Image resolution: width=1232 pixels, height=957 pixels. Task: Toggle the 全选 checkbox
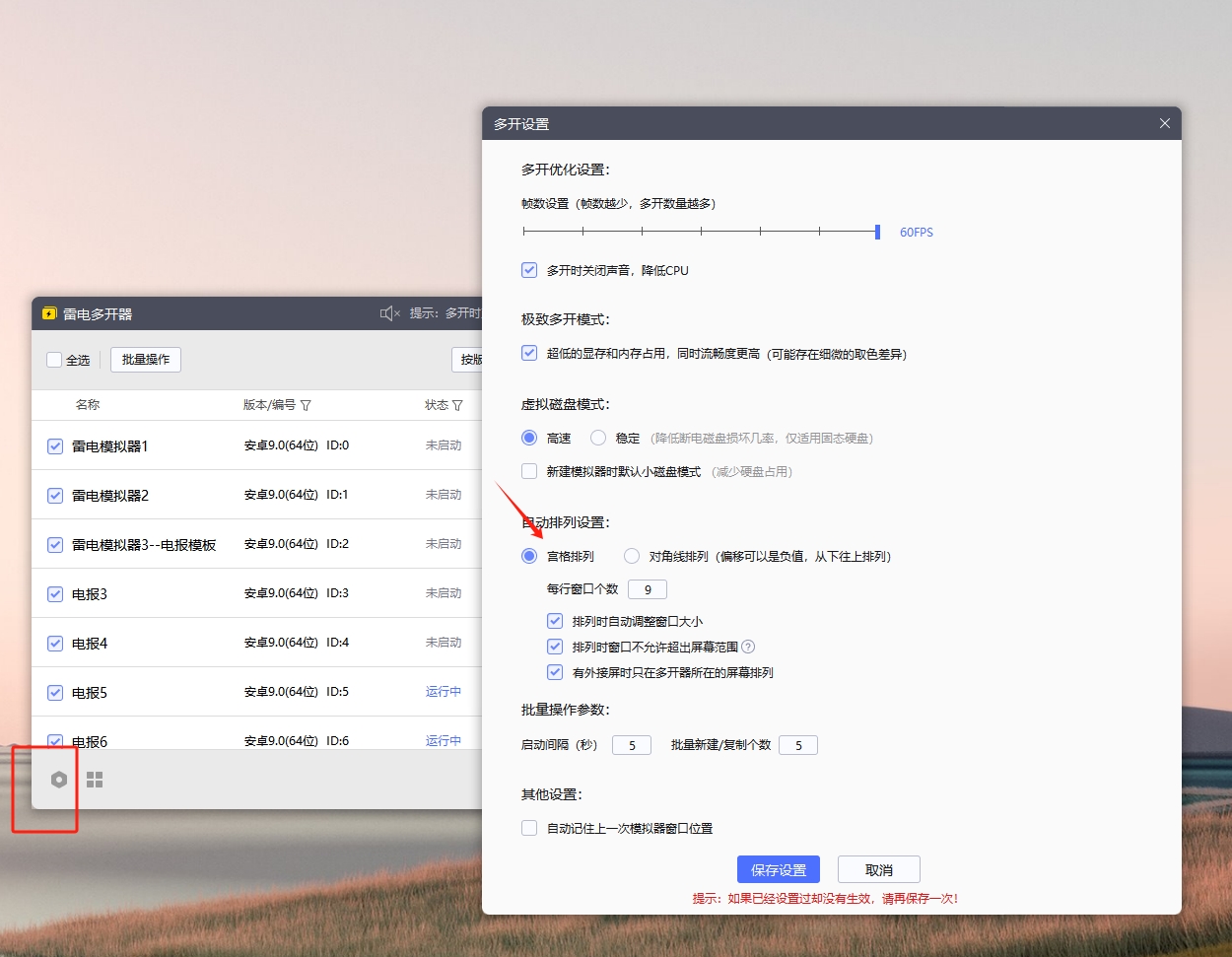[54, 360]
